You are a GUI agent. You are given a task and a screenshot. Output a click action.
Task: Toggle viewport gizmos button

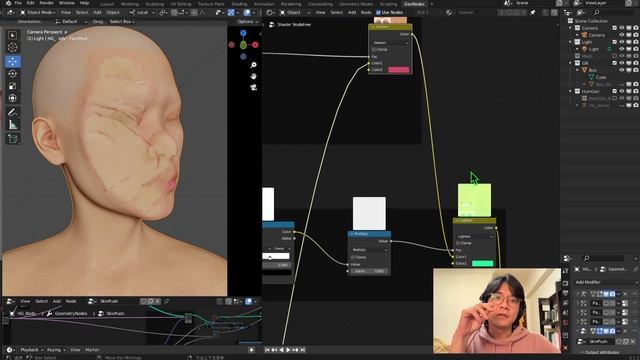pyautogui.click(x=231, y=13)
